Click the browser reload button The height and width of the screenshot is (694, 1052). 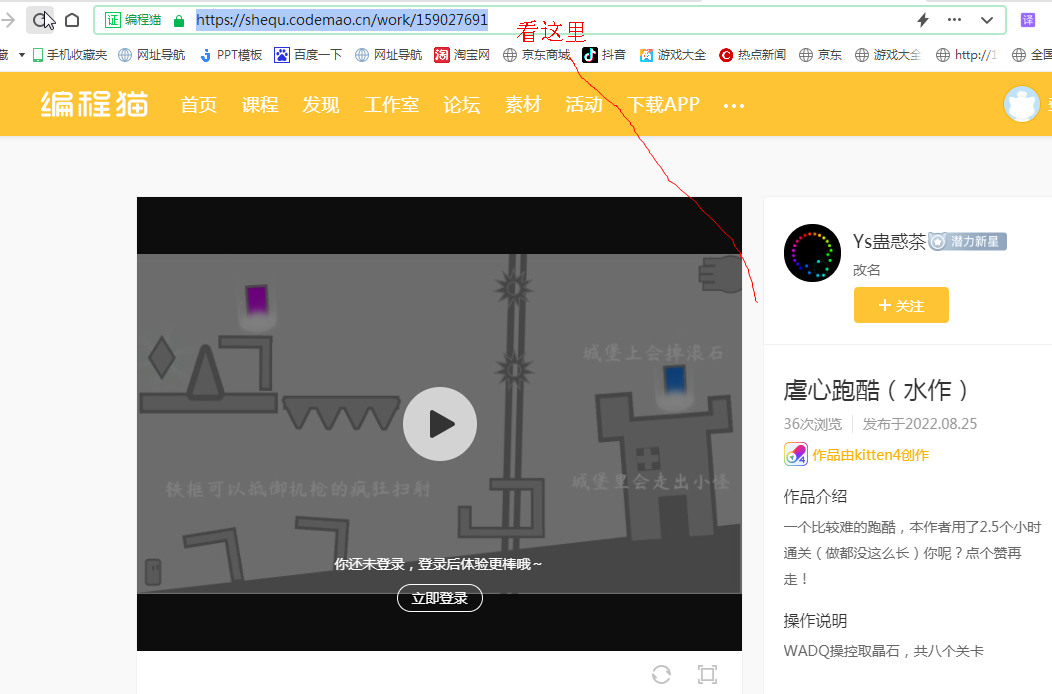[x=40, y=20]
